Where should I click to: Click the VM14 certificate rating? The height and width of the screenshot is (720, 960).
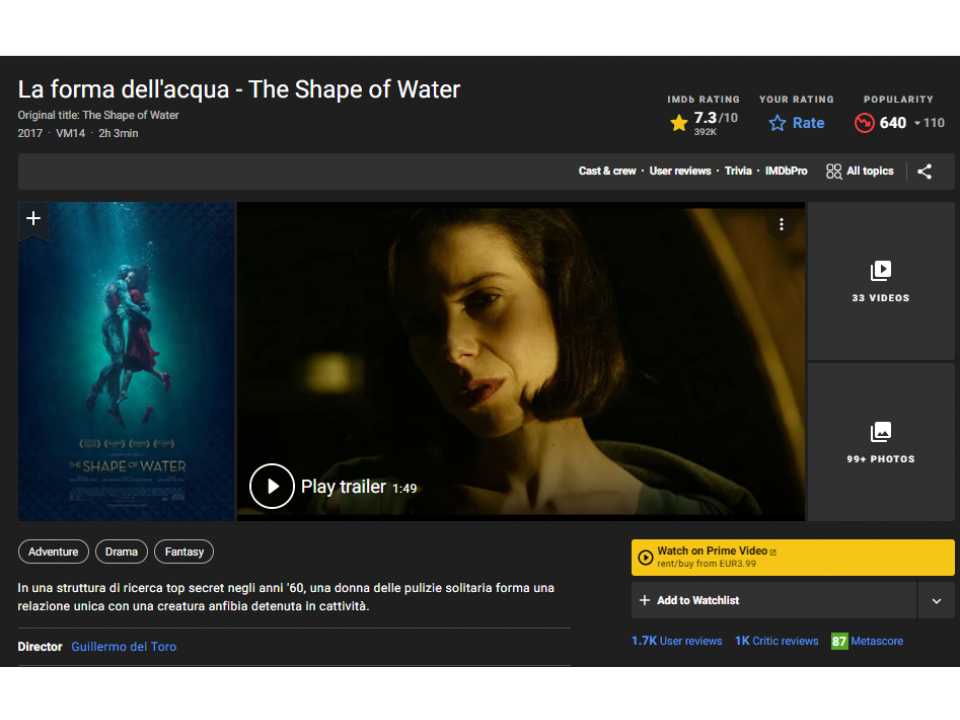coord(70,133)
